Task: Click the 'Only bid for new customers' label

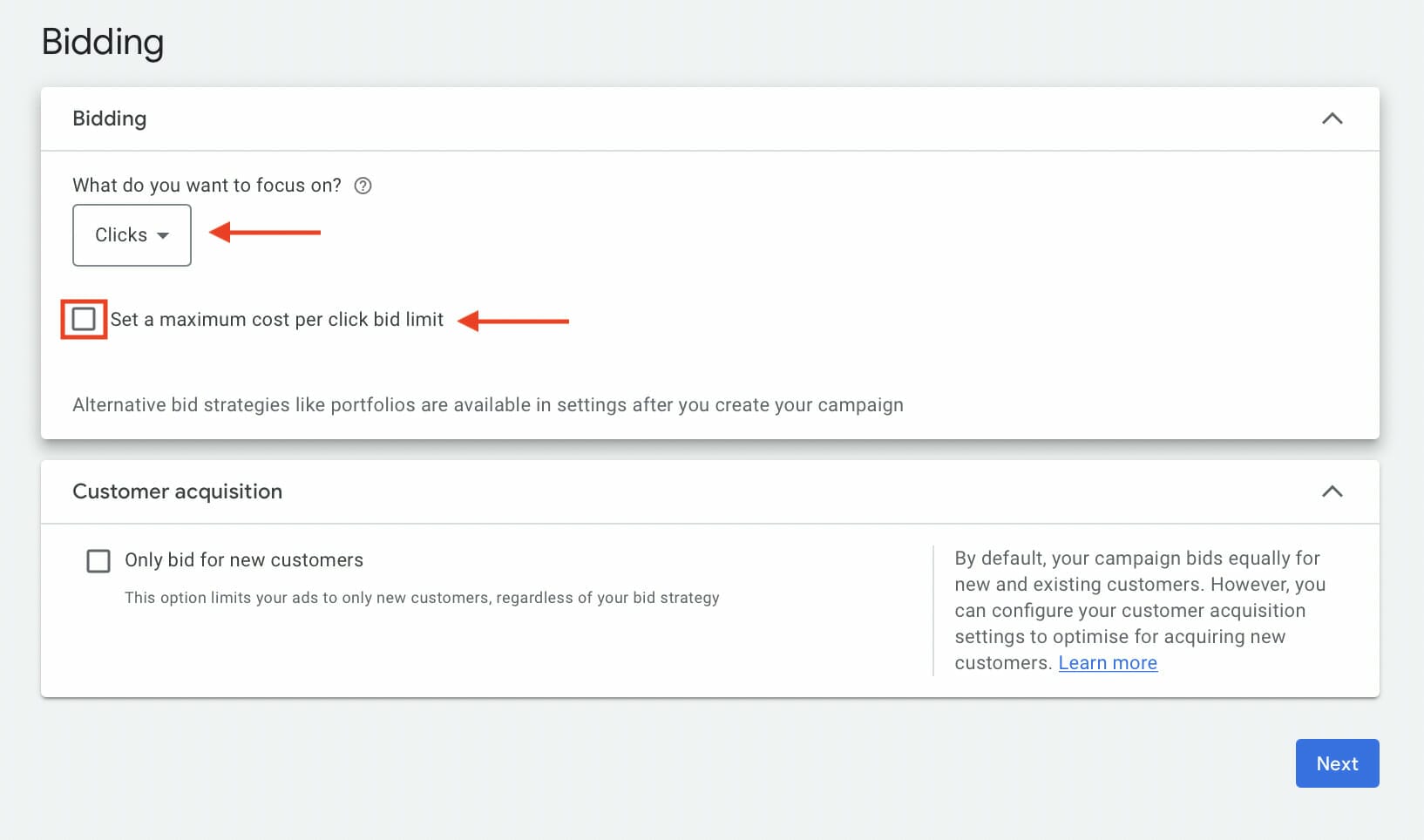Action: pyautogui.click(x=244, y=560)
